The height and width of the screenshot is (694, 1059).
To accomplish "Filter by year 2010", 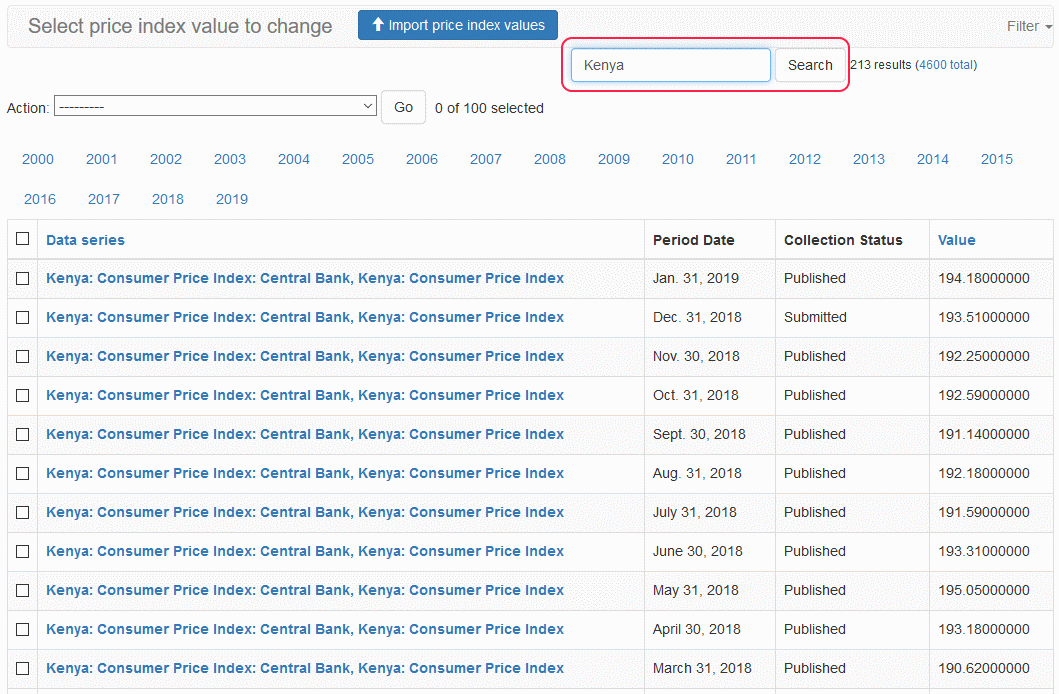I will point(677,159).
